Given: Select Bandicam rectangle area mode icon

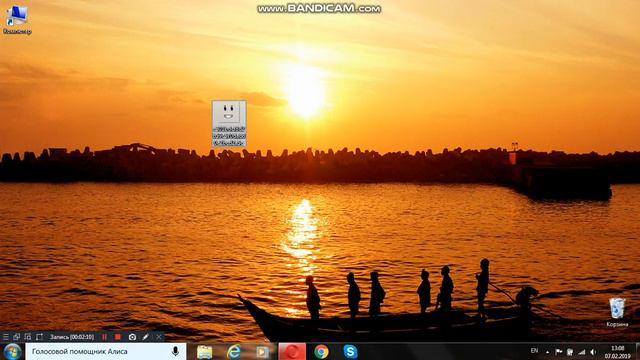Looking at the screenshot, I should [39, 337].
